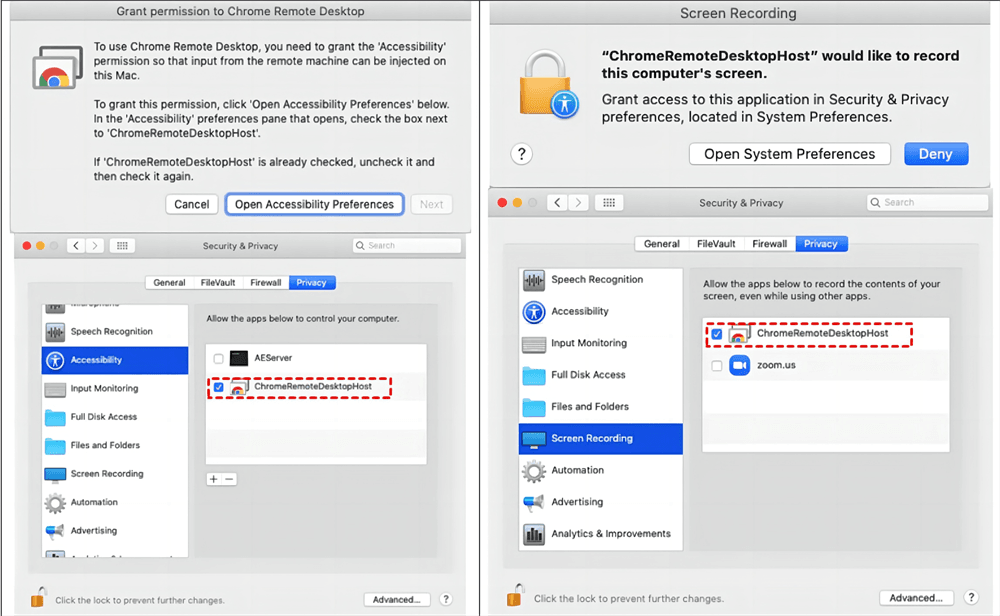Uncheck ChromeRemoteDesktopHost in Accessibility list
The image size is (1000, 616).
(219, 387)
